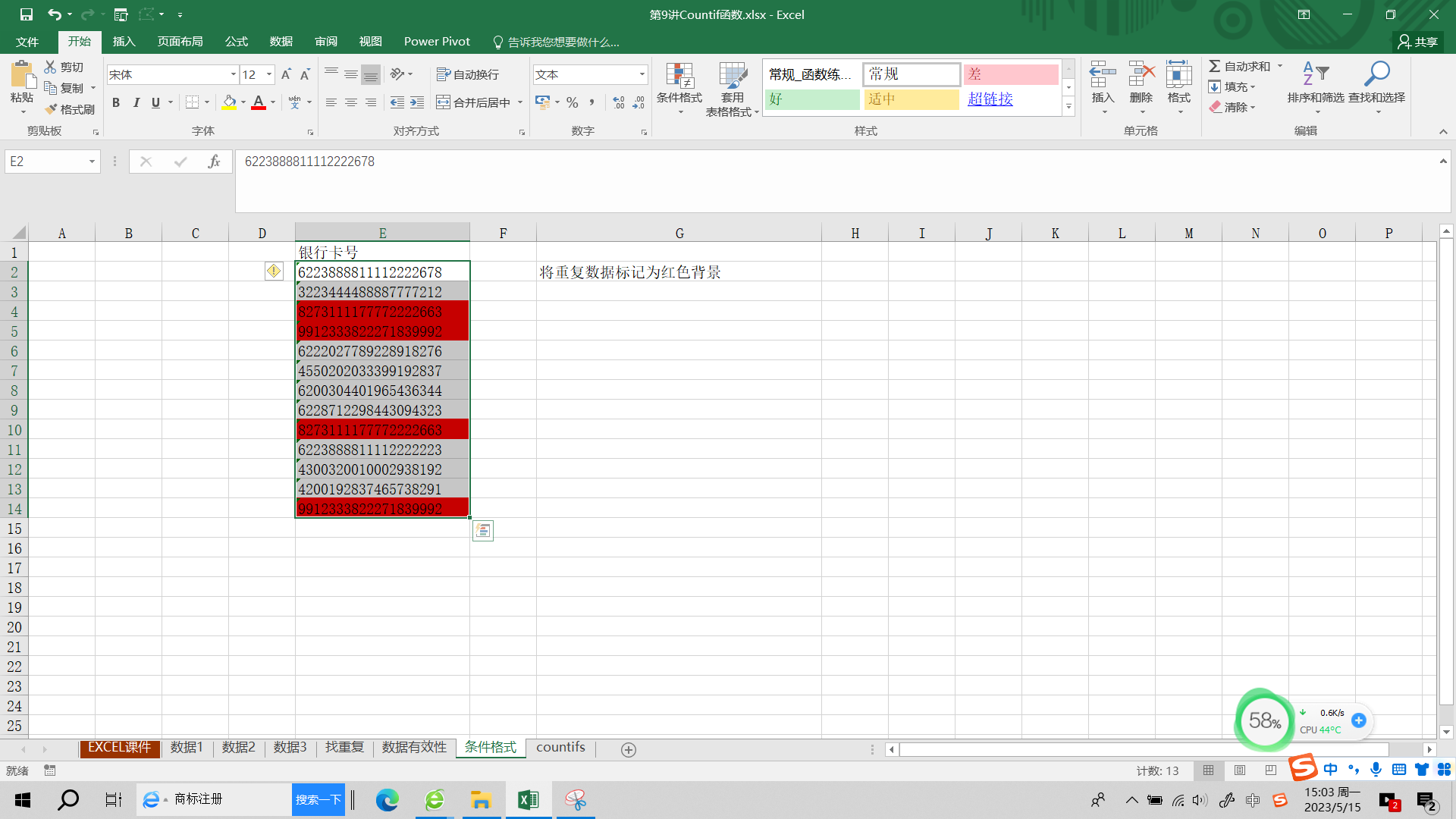
Task: Open Excel from the Windows taskbar
Action: tap(528, 800)
